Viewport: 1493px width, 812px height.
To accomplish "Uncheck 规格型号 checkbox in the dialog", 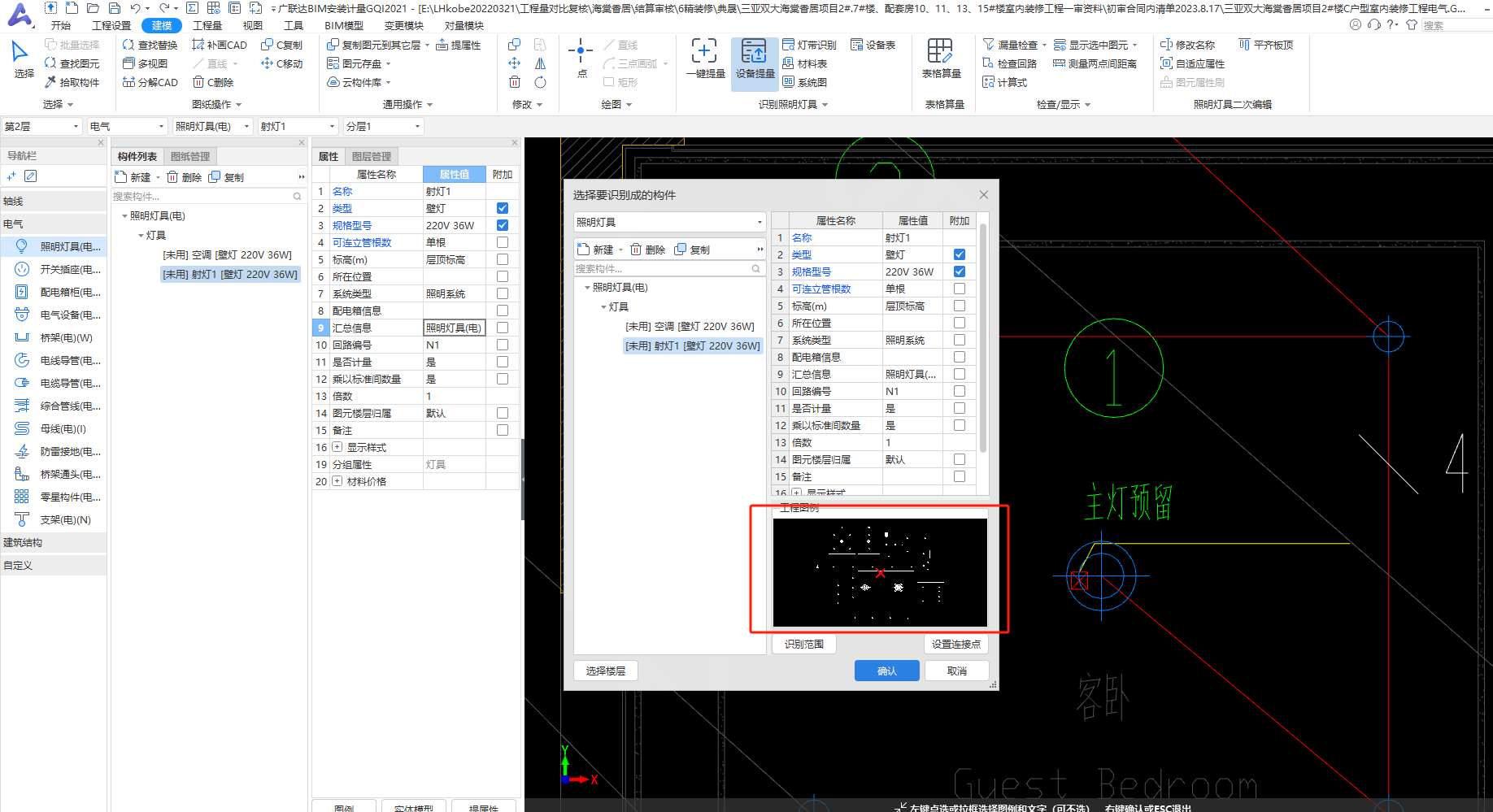I will coord(960,271).
